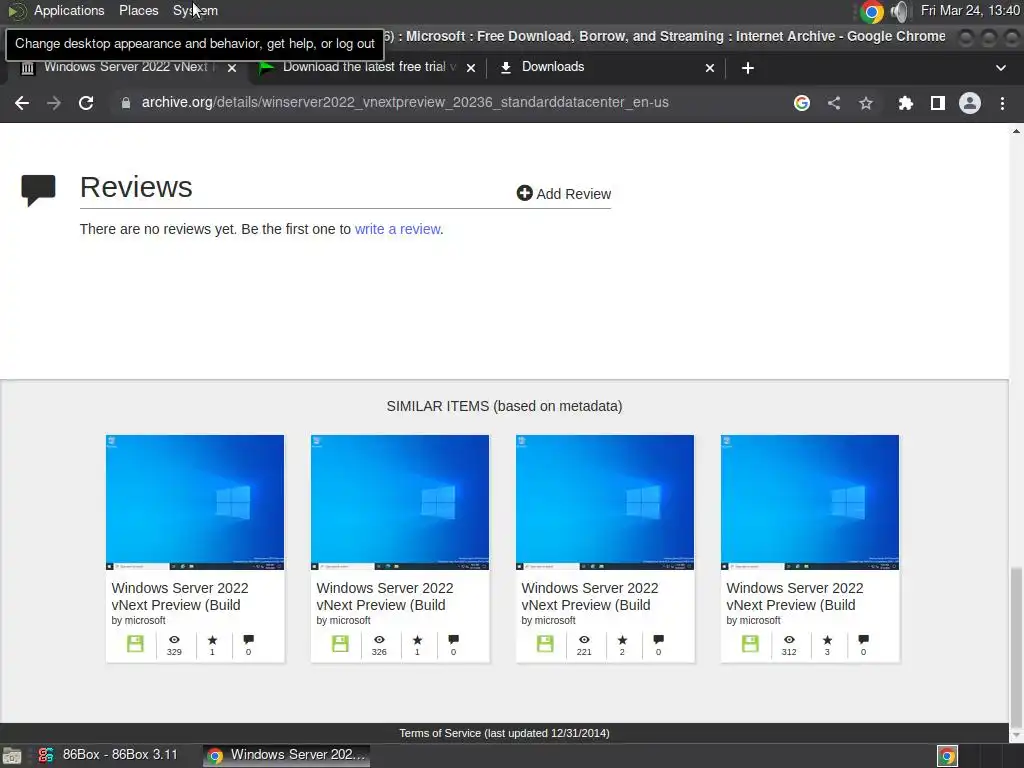The width and height of the screenshot is (1024, 768).
Task: Click the title of the card with 221 views
Action: point(590,596)
